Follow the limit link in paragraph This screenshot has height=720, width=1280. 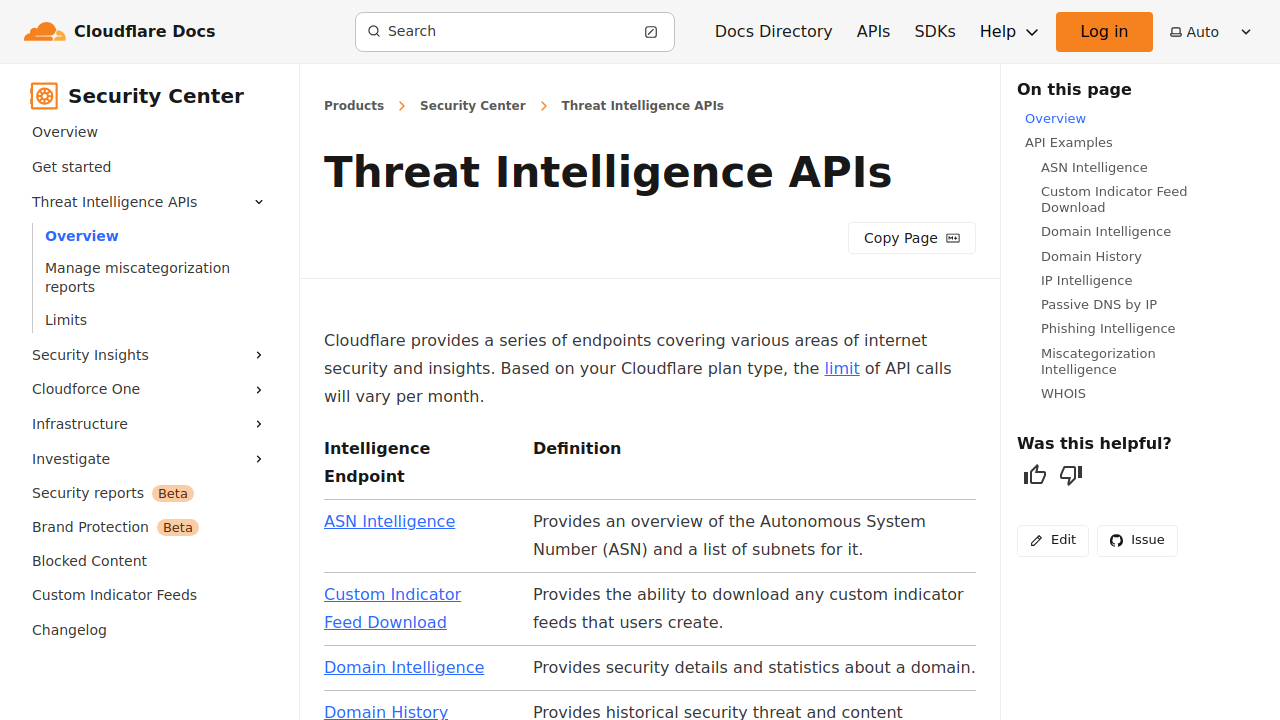coord(842,368)
